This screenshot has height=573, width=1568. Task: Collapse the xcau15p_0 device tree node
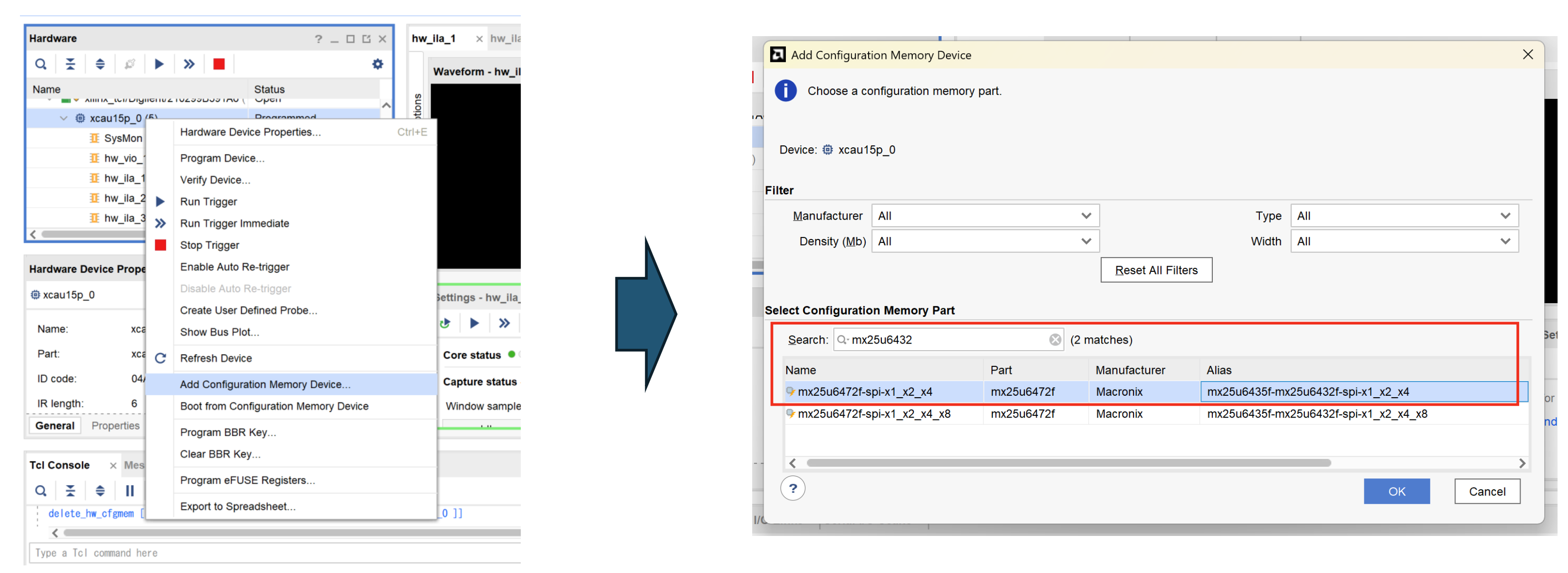(64, 118)
